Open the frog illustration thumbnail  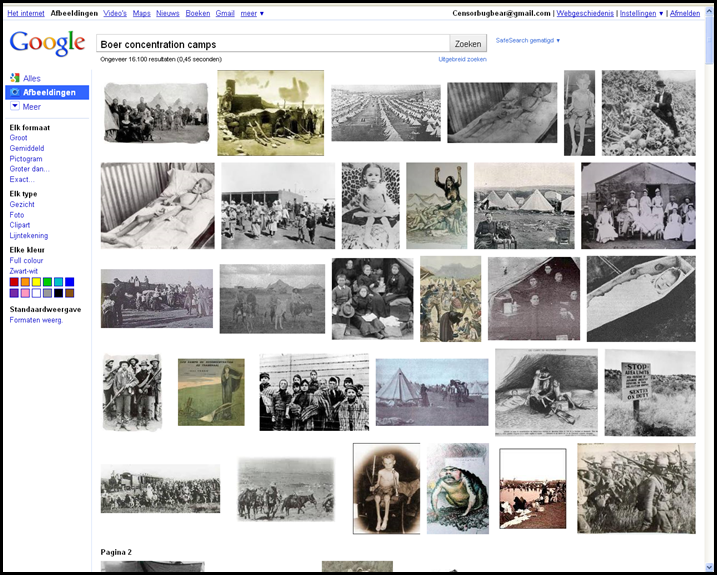(x=457, y=488)
